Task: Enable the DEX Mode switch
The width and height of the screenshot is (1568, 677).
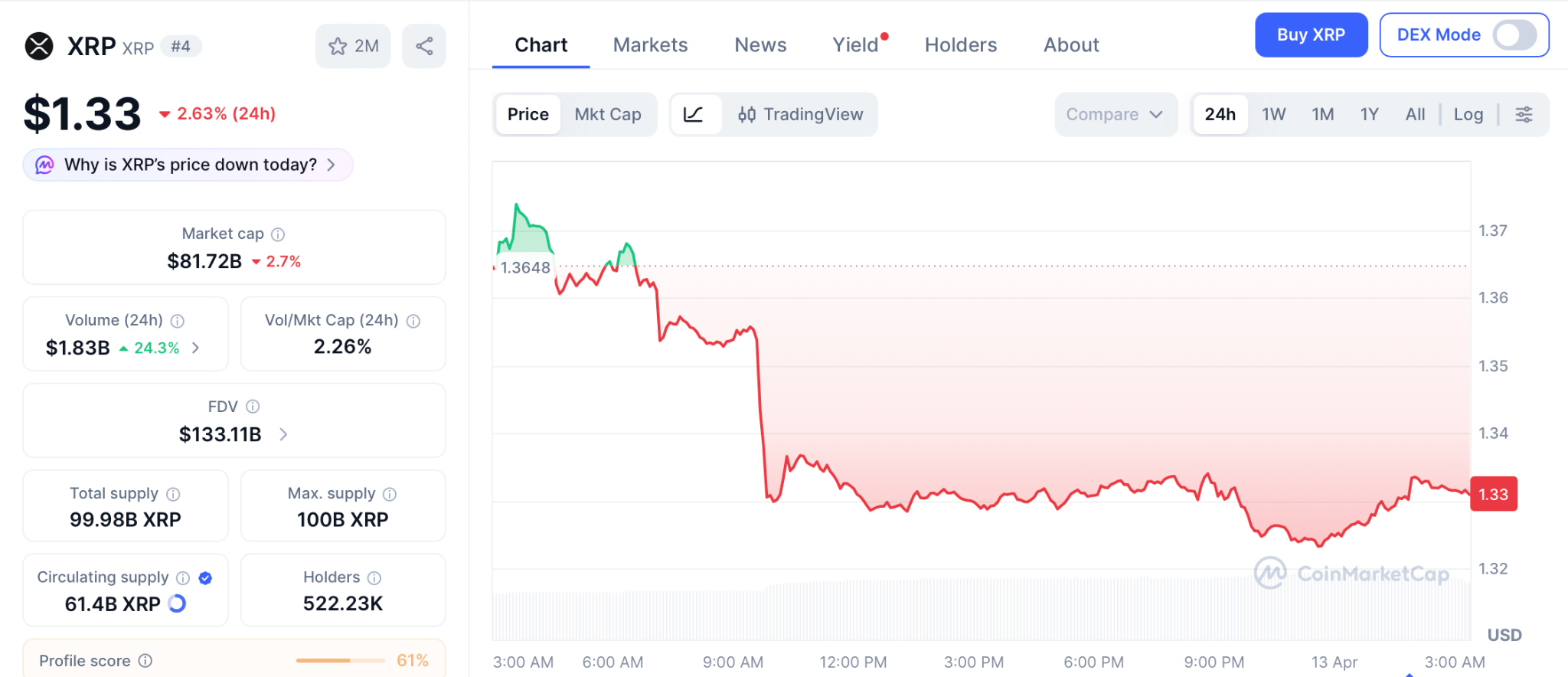Action: pos(1514,35)
